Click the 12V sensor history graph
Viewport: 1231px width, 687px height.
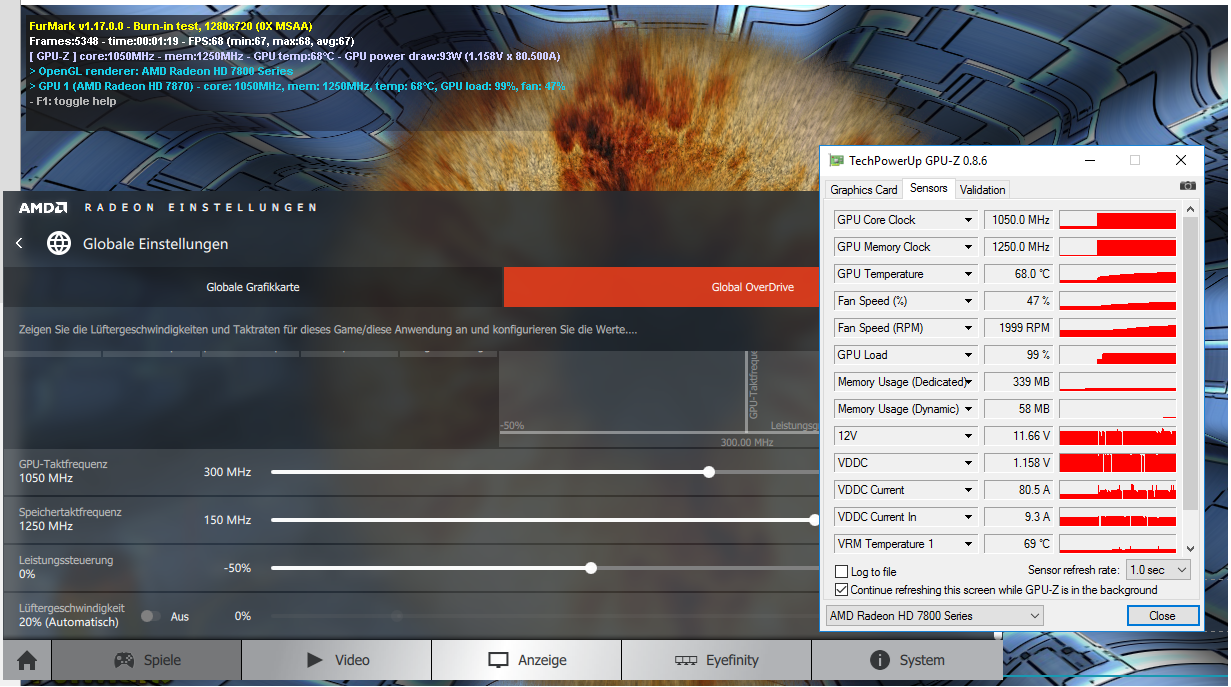pyautogui.click(x=1118, y=436)
